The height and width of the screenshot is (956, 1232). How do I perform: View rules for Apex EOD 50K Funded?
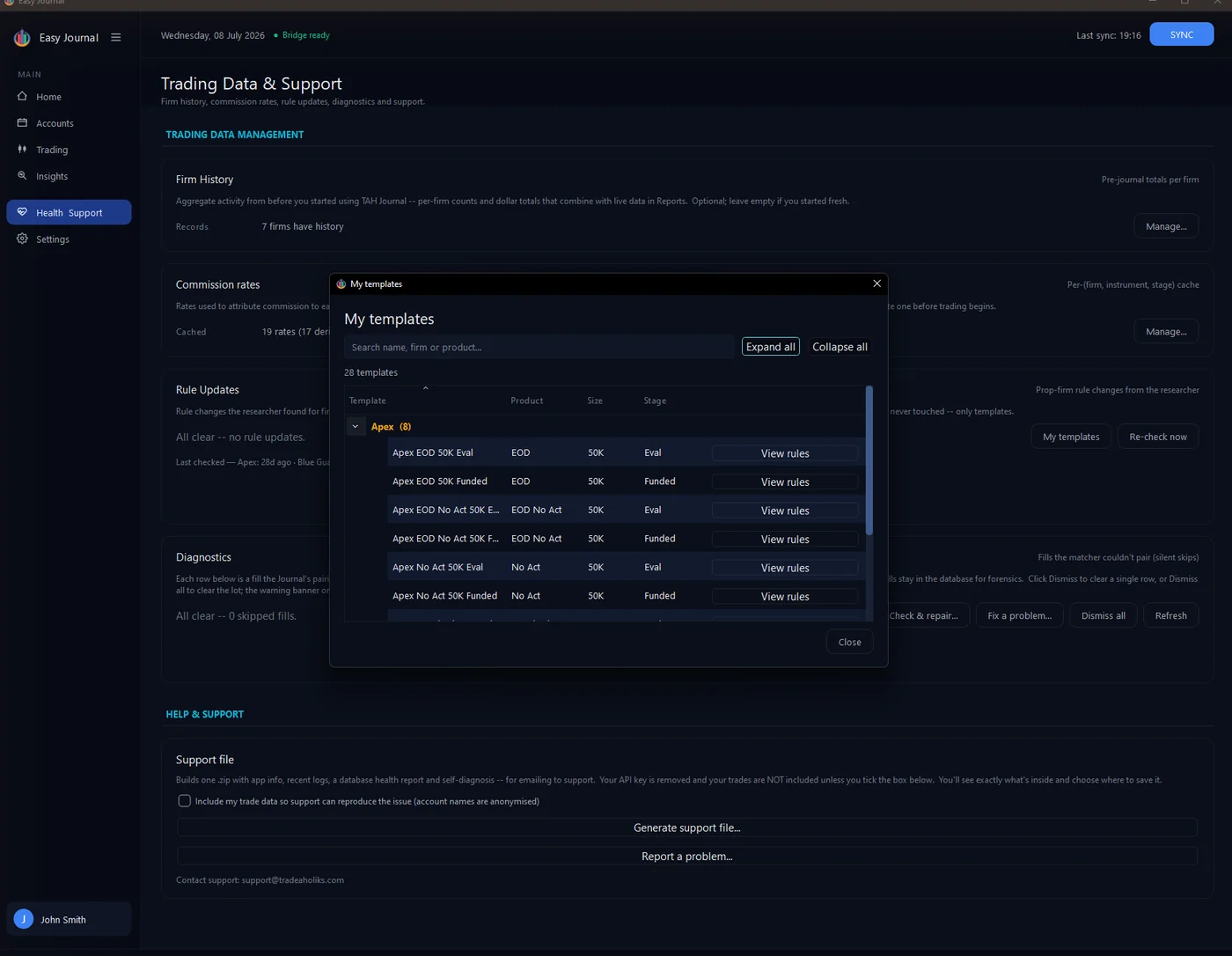click(x=785, y=482)
